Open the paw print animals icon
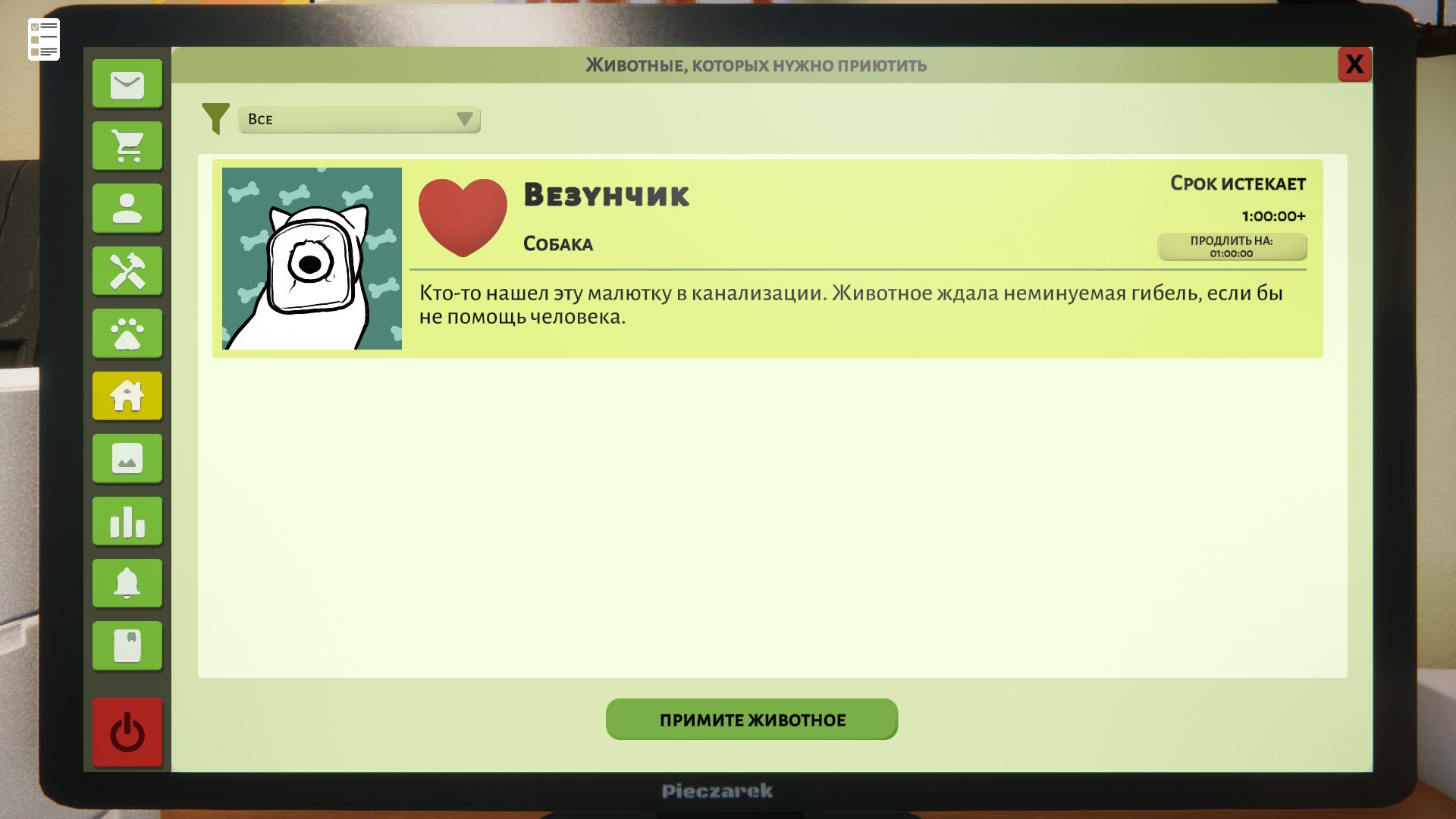The image size is (1456, 819). (x=127, y=334)
